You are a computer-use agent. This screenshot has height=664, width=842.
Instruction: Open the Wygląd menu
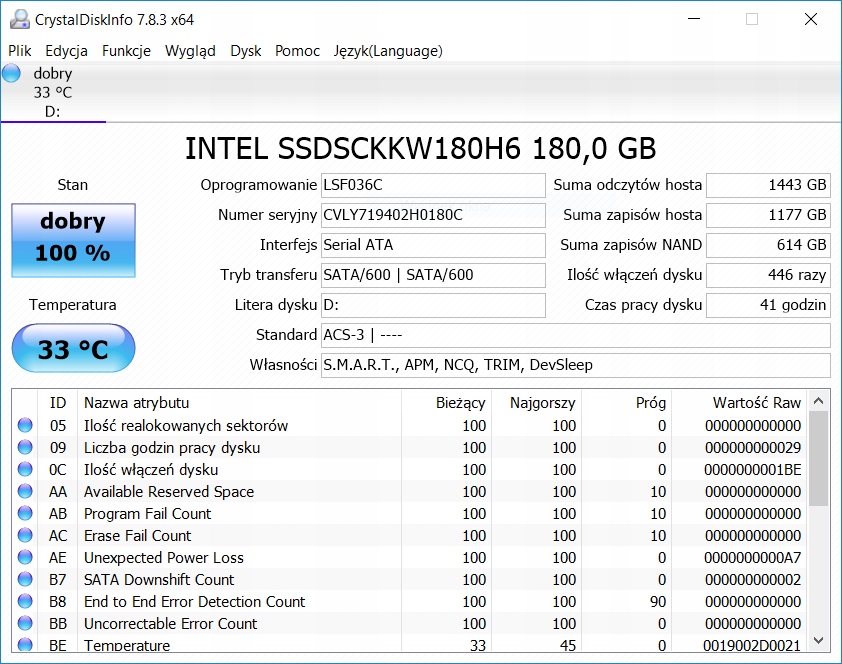190,51
